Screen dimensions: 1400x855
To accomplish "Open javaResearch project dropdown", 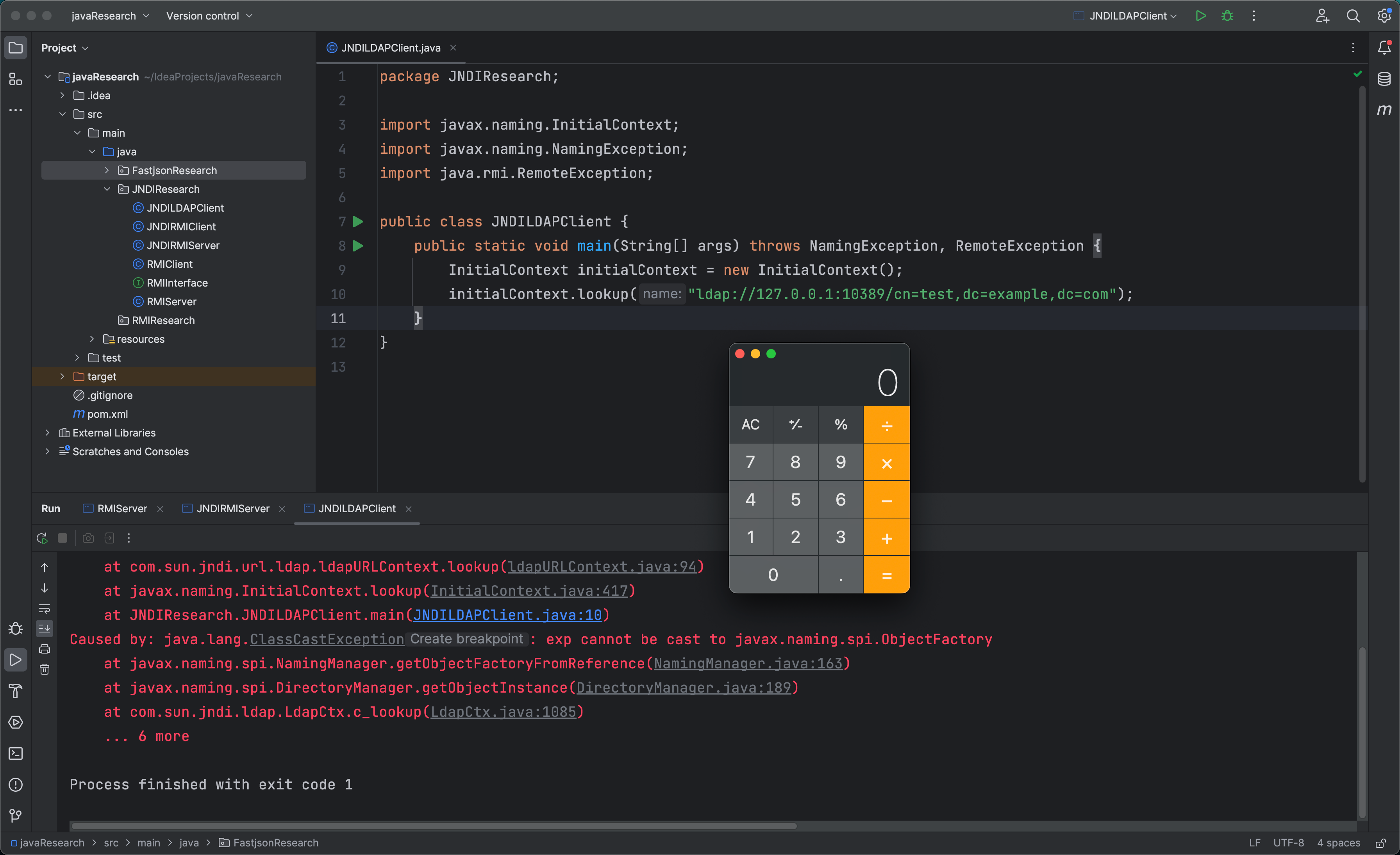I will pyautogui.click(x=110, y=16).
